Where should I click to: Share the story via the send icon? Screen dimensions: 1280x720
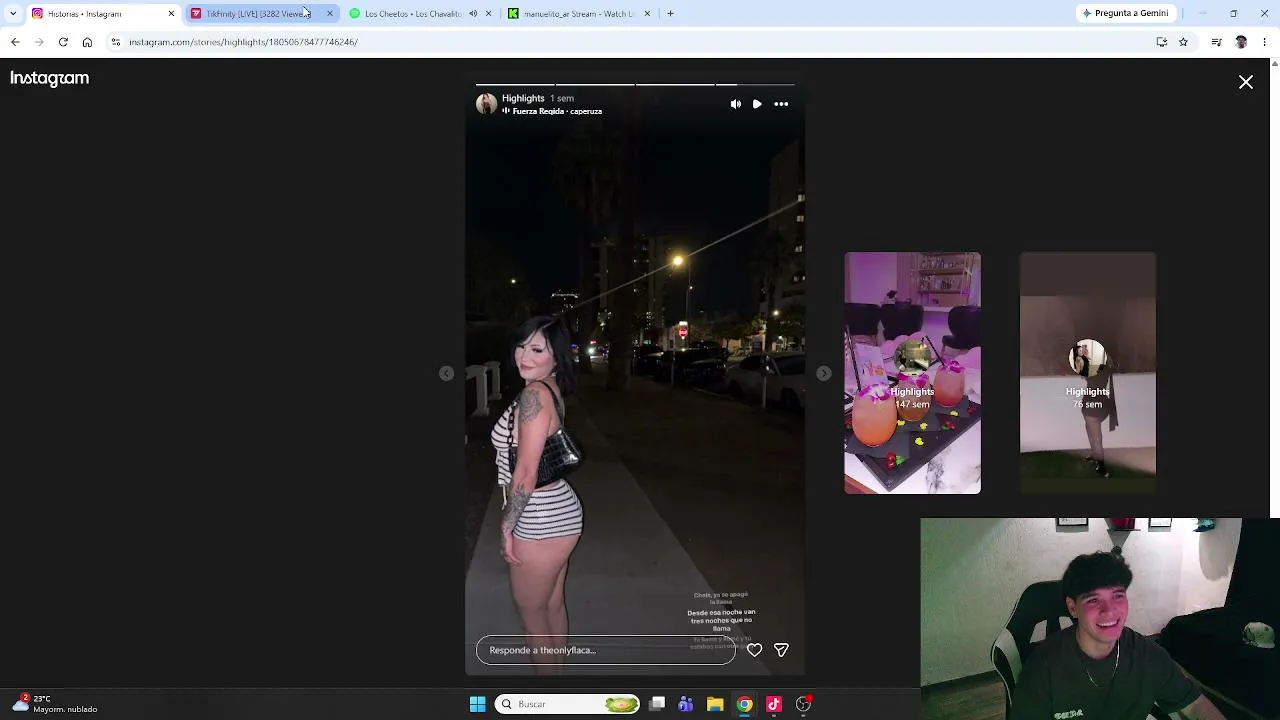point(781,650)
